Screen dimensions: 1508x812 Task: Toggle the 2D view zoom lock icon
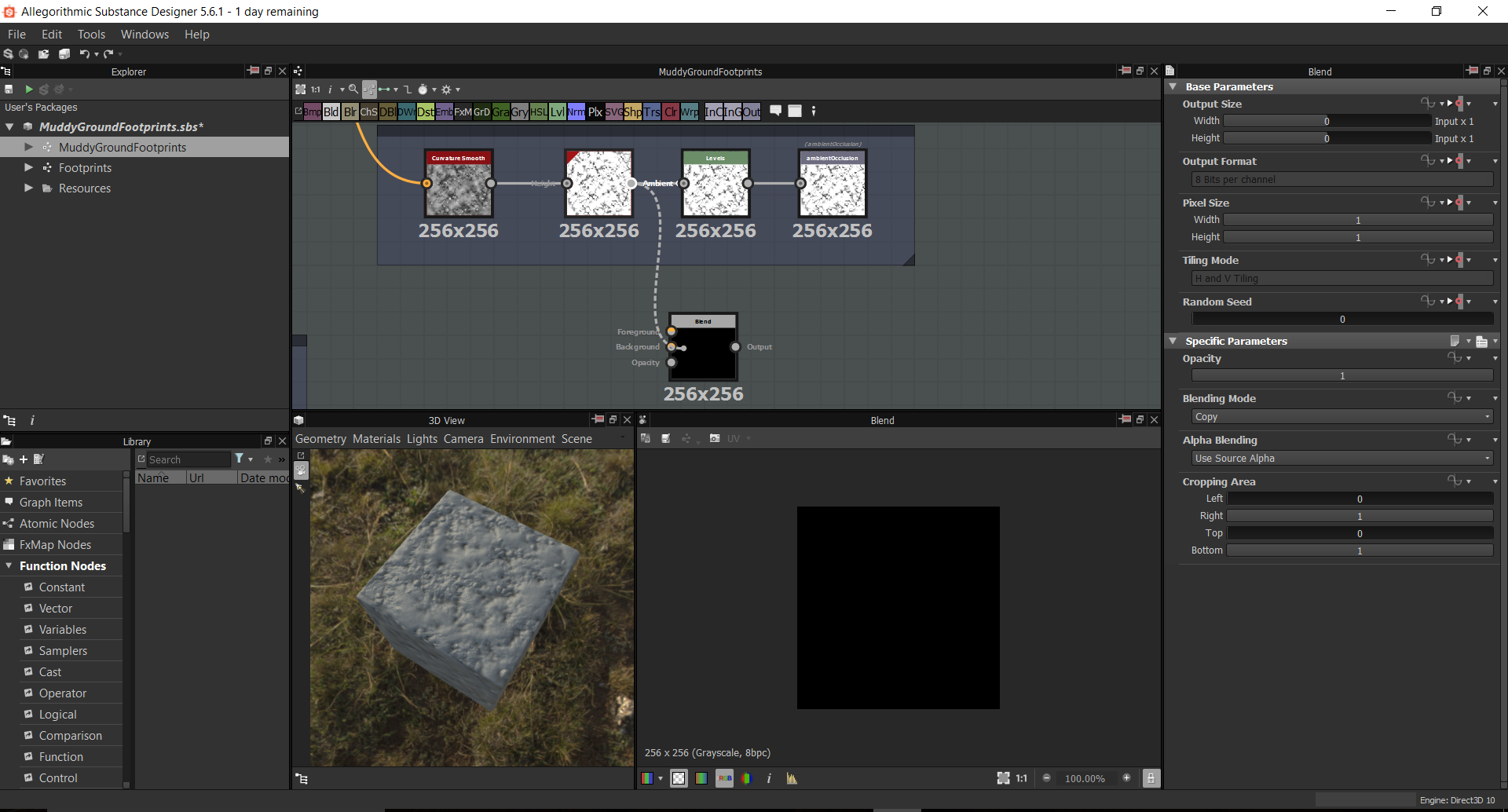[1151, 778]
